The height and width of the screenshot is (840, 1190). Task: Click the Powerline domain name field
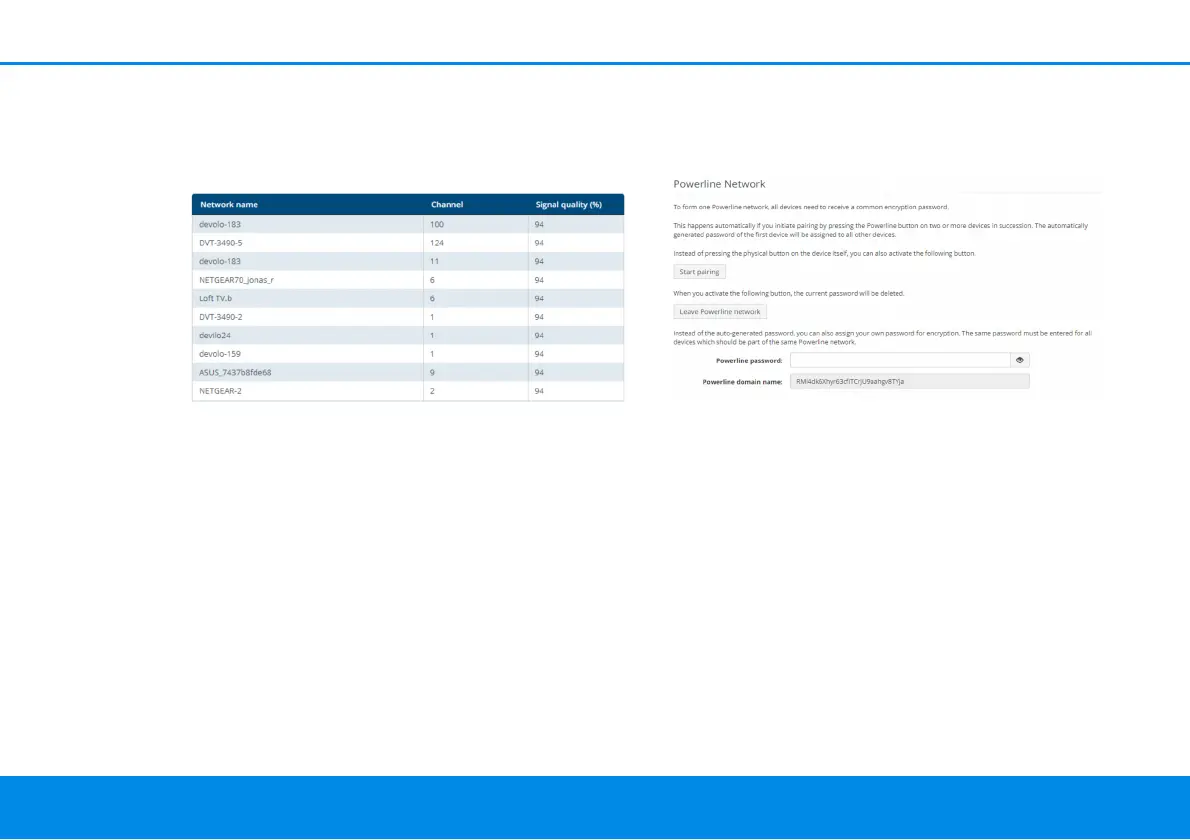coord(909,382)
